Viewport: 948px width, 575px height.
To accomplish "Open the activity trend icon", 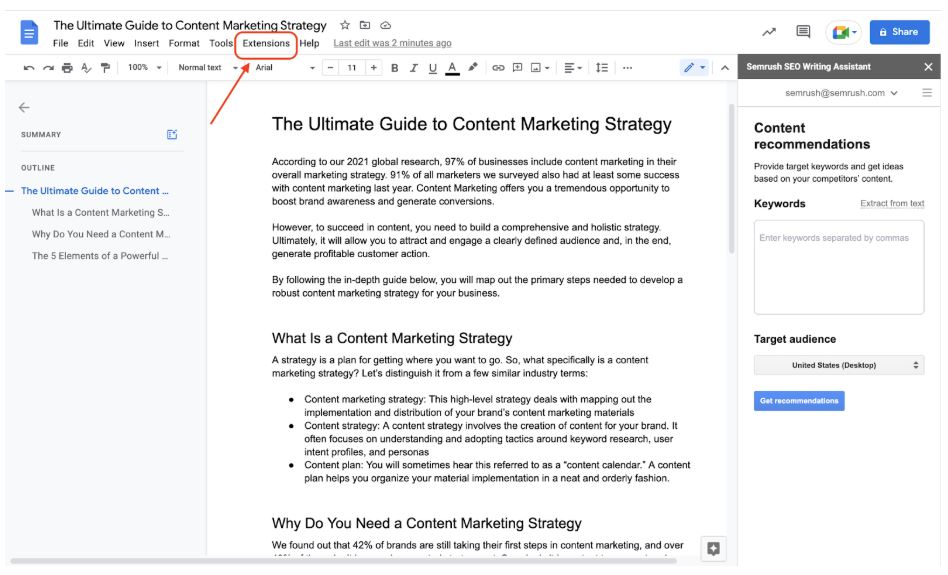I will point(768,32).
